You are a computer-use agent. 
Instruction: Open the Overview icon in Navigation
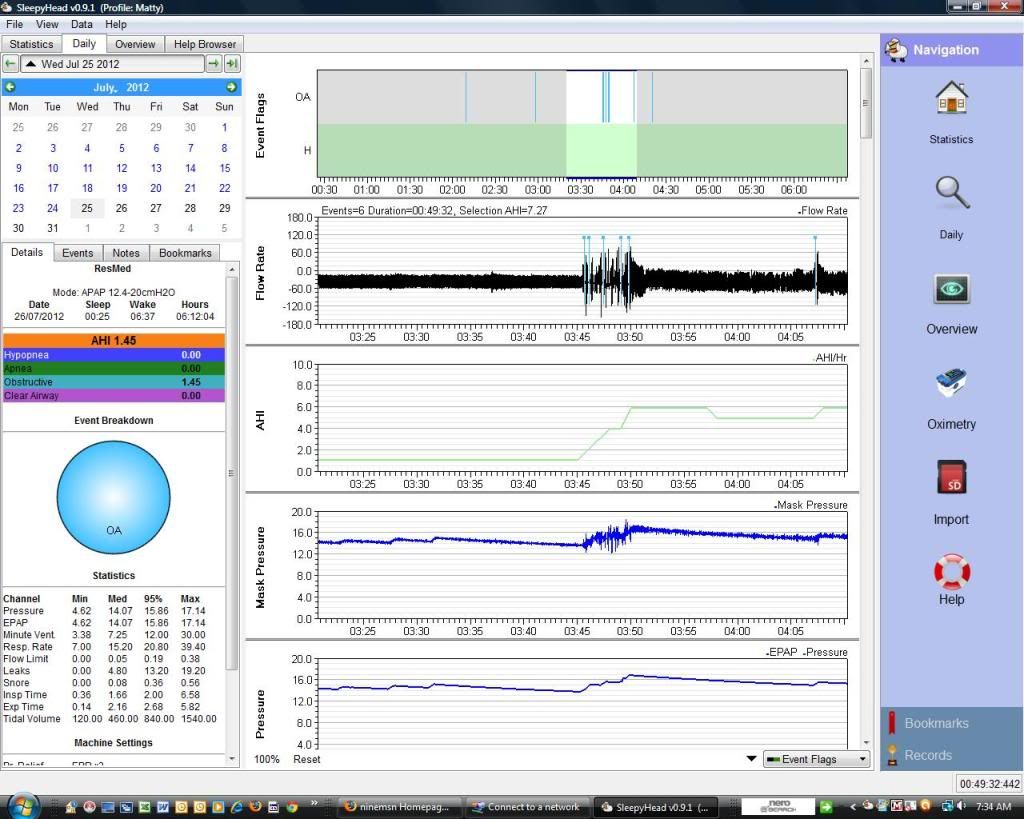(951, 290)
